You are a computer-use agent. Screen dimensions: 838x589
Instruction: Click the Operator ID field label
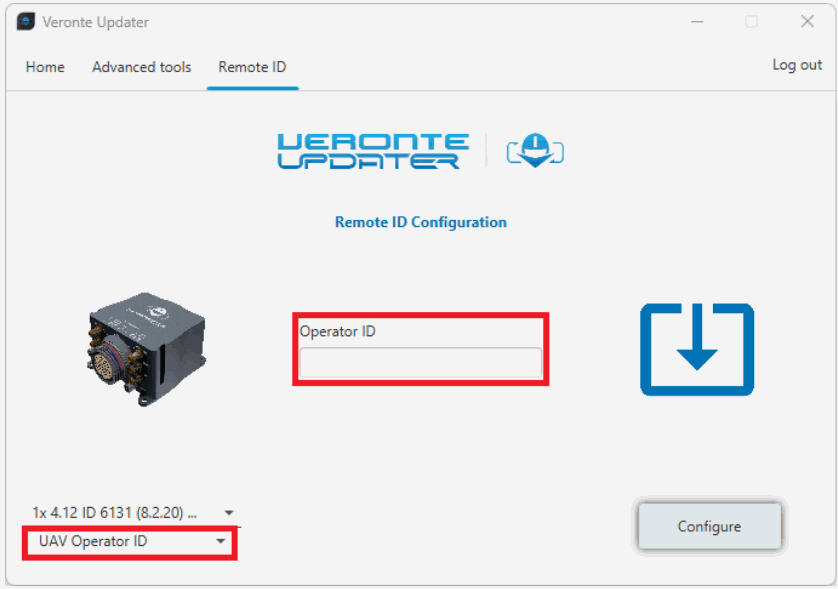pyautogui.click(x=337, y=331)
